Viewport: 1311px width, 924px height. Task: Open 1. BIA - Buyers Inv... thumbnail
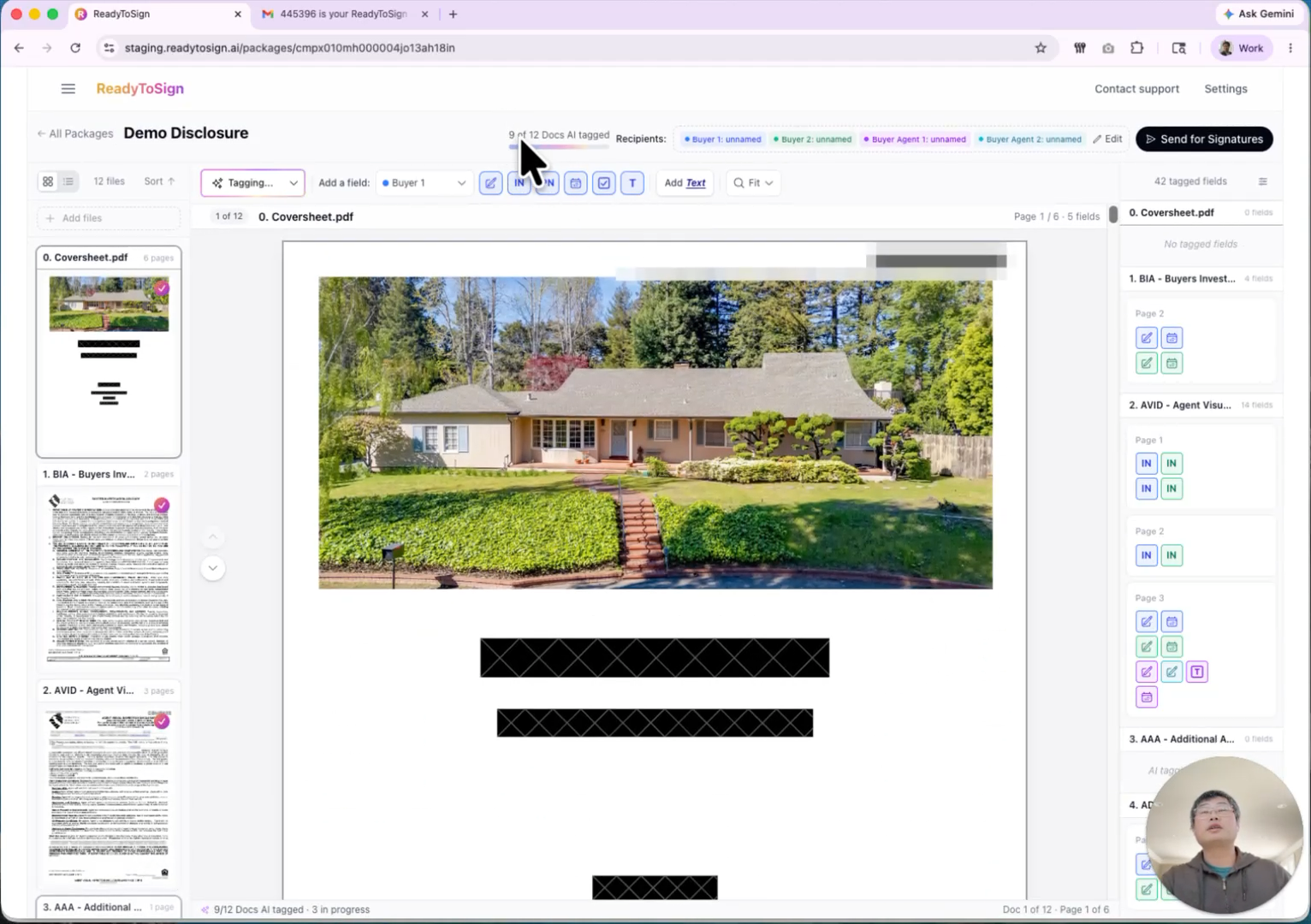(109, 566)
